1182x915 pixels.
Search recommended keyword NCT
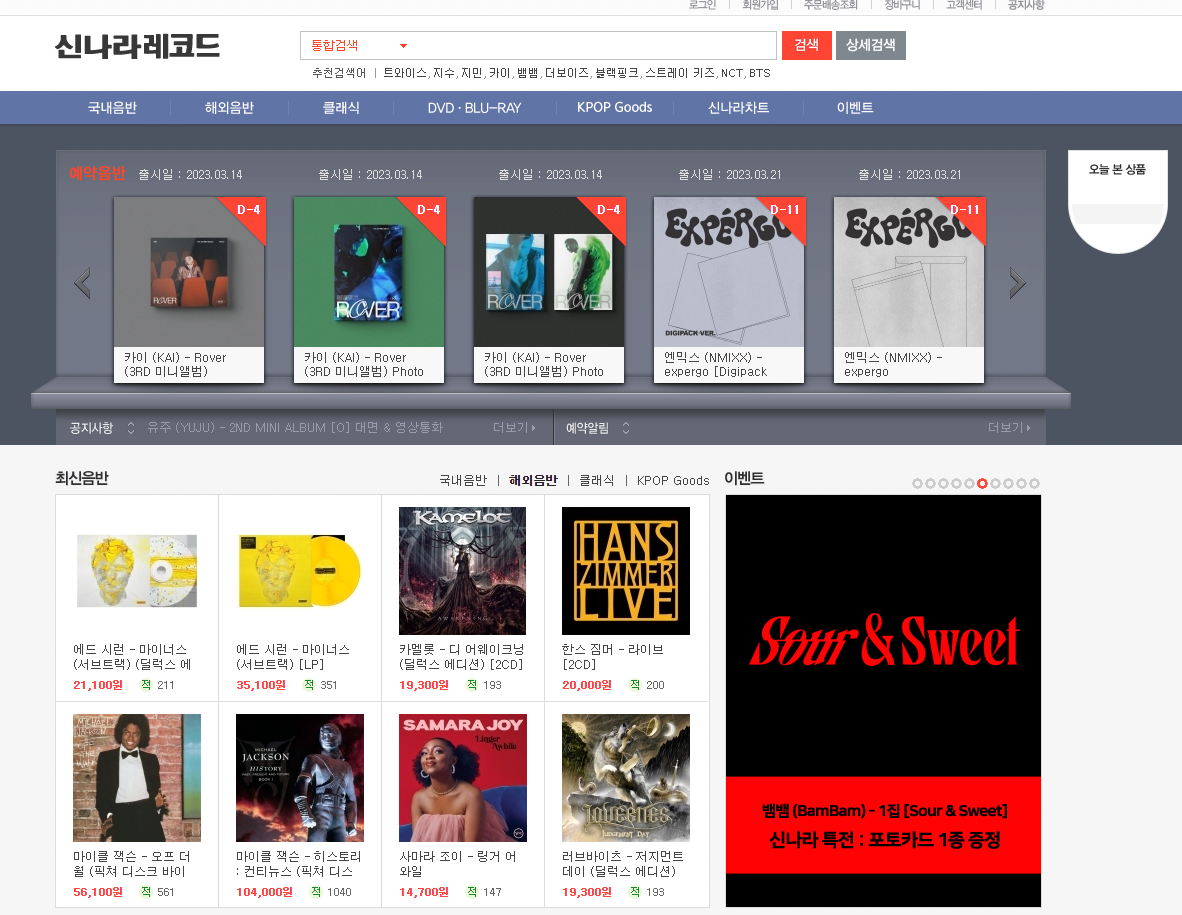[731, 73]
